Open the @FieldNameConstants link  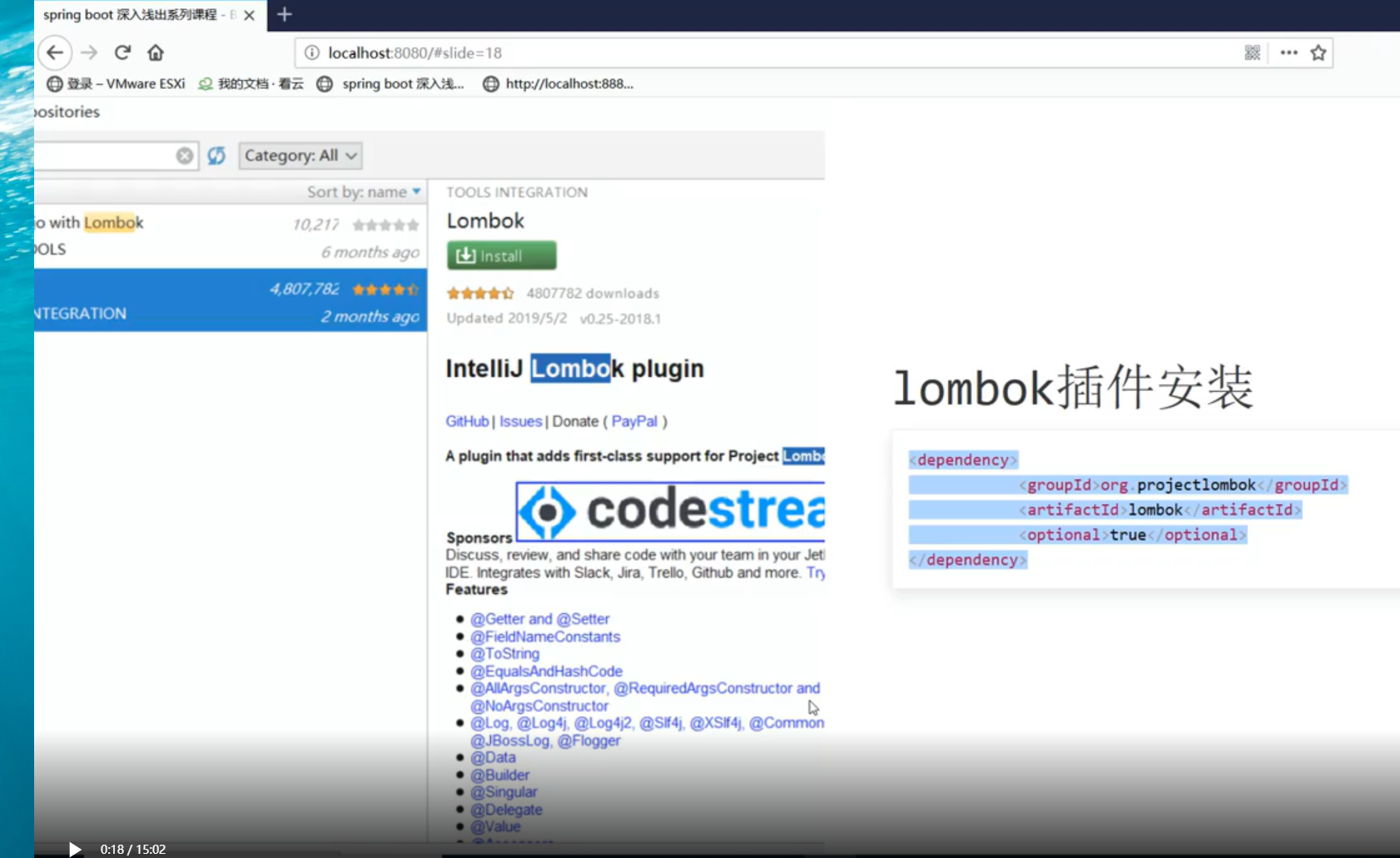545,637
